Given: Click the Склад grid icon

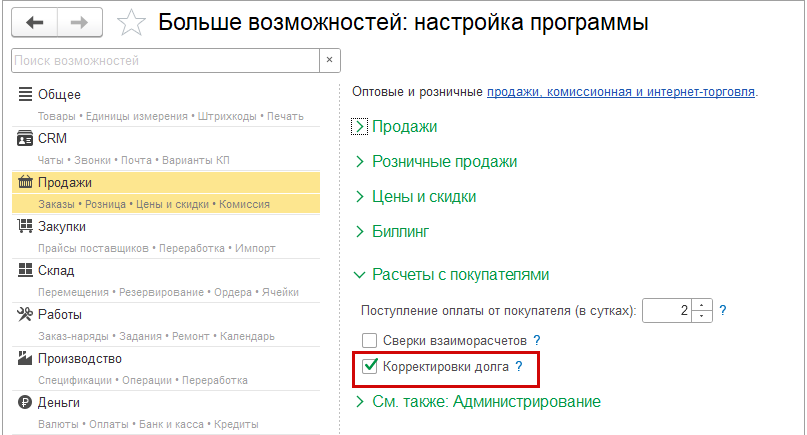Looking at the screenshot, I should [x=25, y=270].
